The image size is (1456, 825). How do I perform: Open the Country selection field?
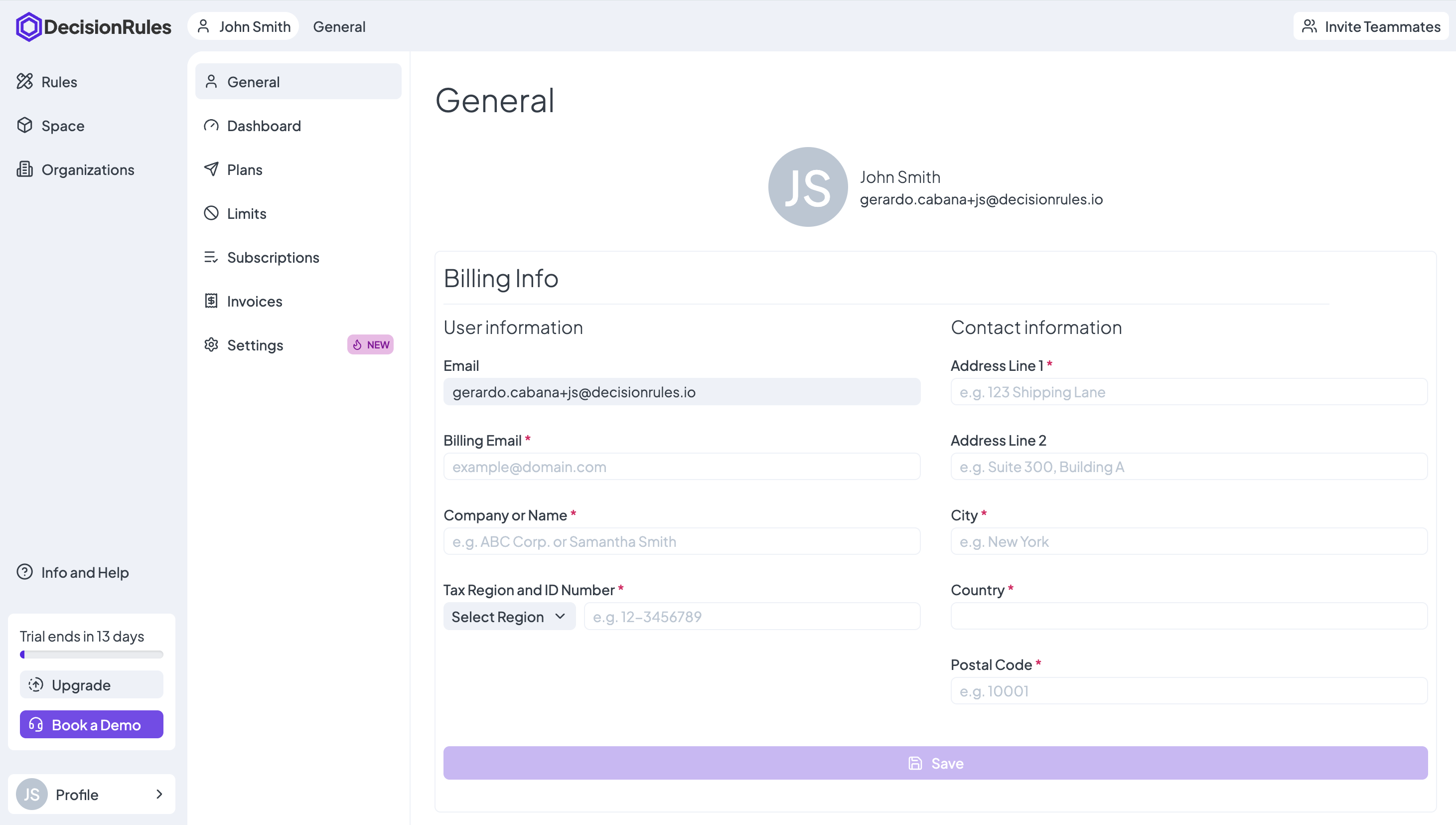(1189, 617)
